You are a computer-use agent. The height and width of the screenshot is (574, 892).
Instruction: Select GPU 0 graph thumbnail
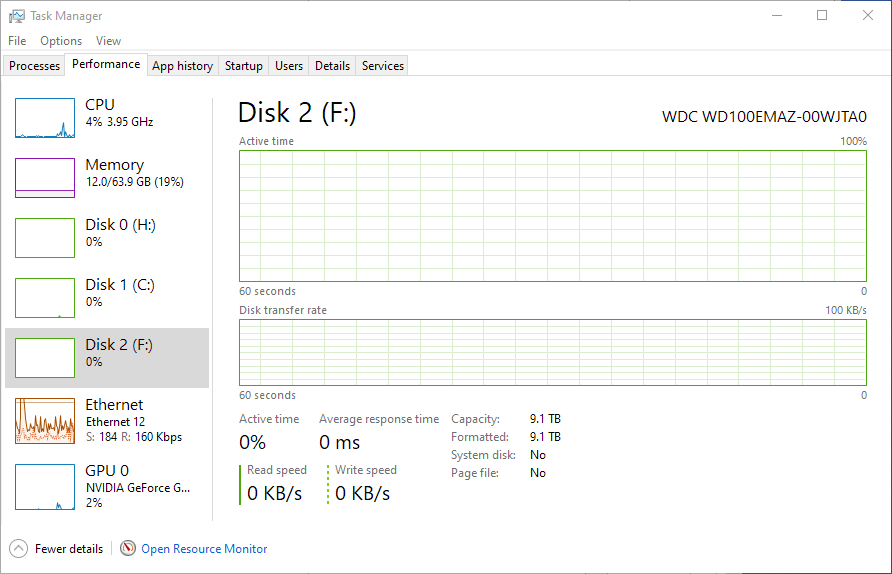45,487
